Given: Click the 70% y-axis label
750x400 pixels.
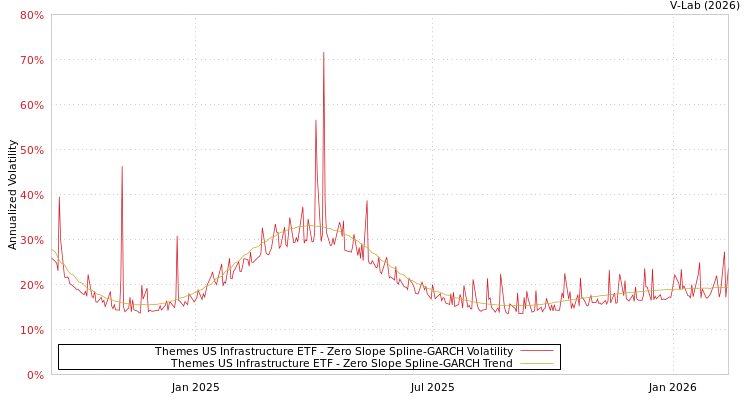Looking at the screenshot, I should click(32, 60).
